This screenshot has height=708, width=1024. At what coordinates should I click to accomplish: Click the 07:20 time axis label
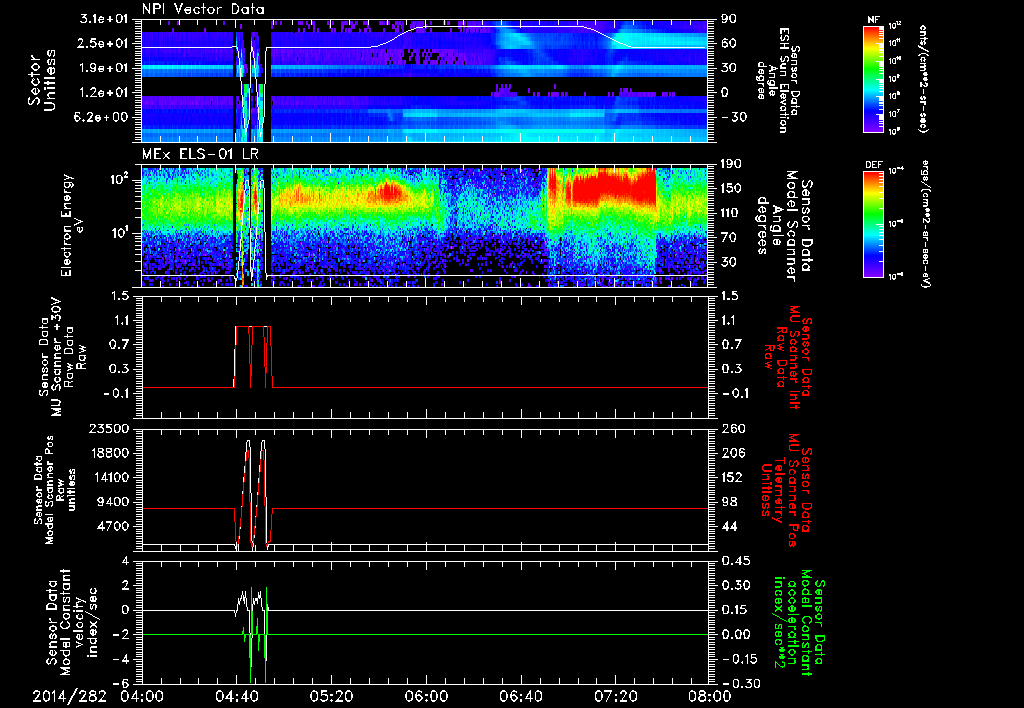click(x=615, y=696)
